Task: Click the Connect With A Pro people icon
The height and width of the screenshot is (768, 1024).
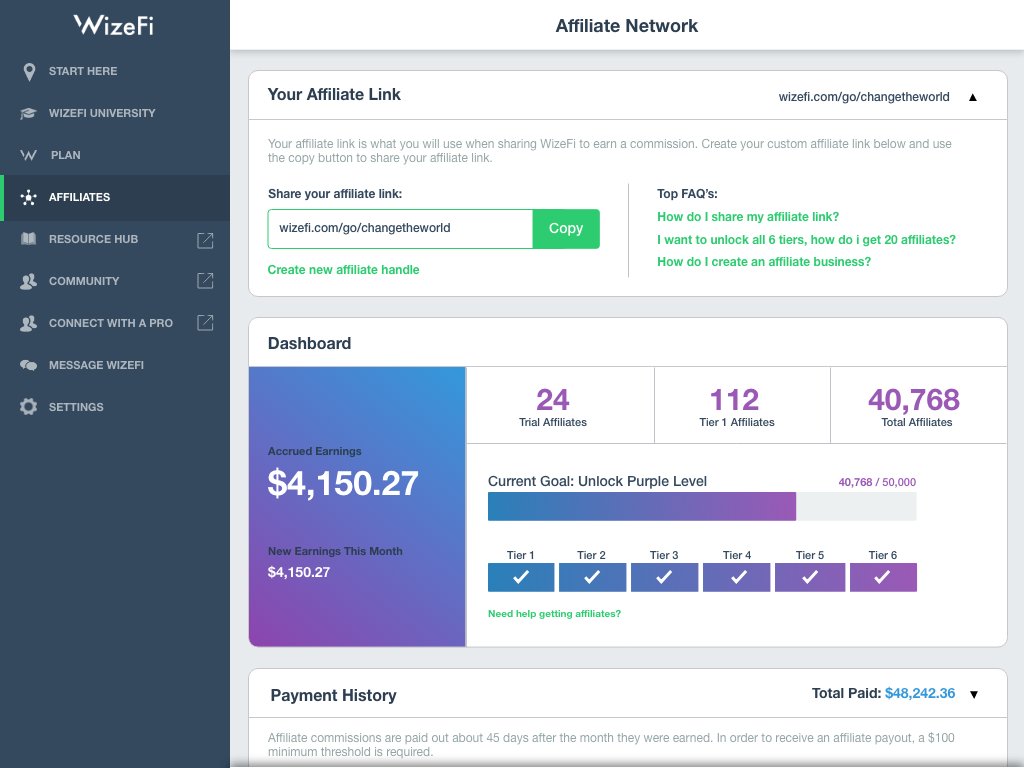Action: point(28,323)
